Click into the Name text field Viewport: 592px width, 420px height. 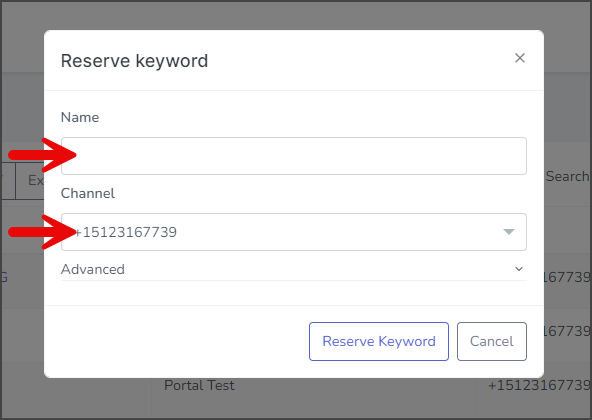click(294, 156)
